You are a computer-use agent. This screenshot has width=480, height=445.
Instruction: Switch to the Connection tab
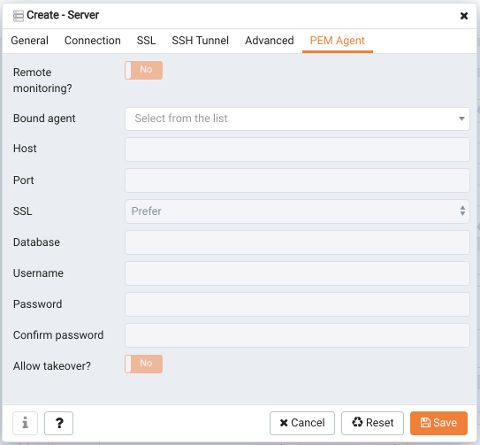92,40
